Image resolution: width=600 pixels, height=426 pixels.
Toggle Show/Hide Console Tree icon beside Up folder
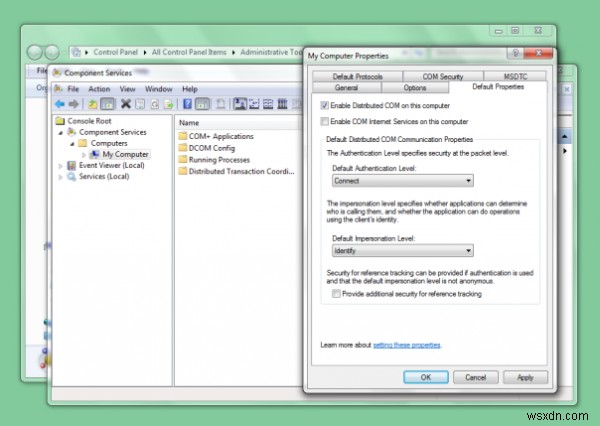pyautogui.click(x=108, y=104)
